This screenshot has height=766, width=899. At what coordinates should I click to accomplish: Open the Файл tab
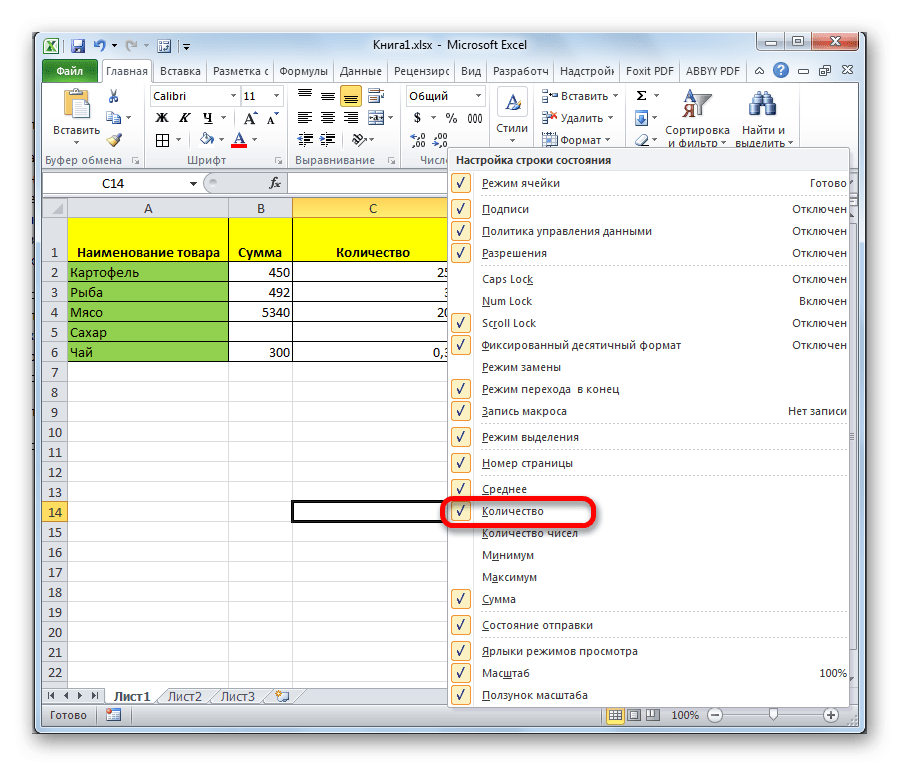[x=69, y=71]
